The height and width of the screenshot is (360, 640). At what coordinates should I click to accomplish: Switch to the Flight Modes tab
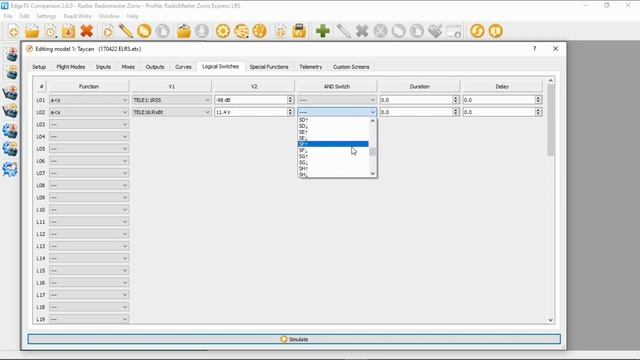tap(71, 67)
